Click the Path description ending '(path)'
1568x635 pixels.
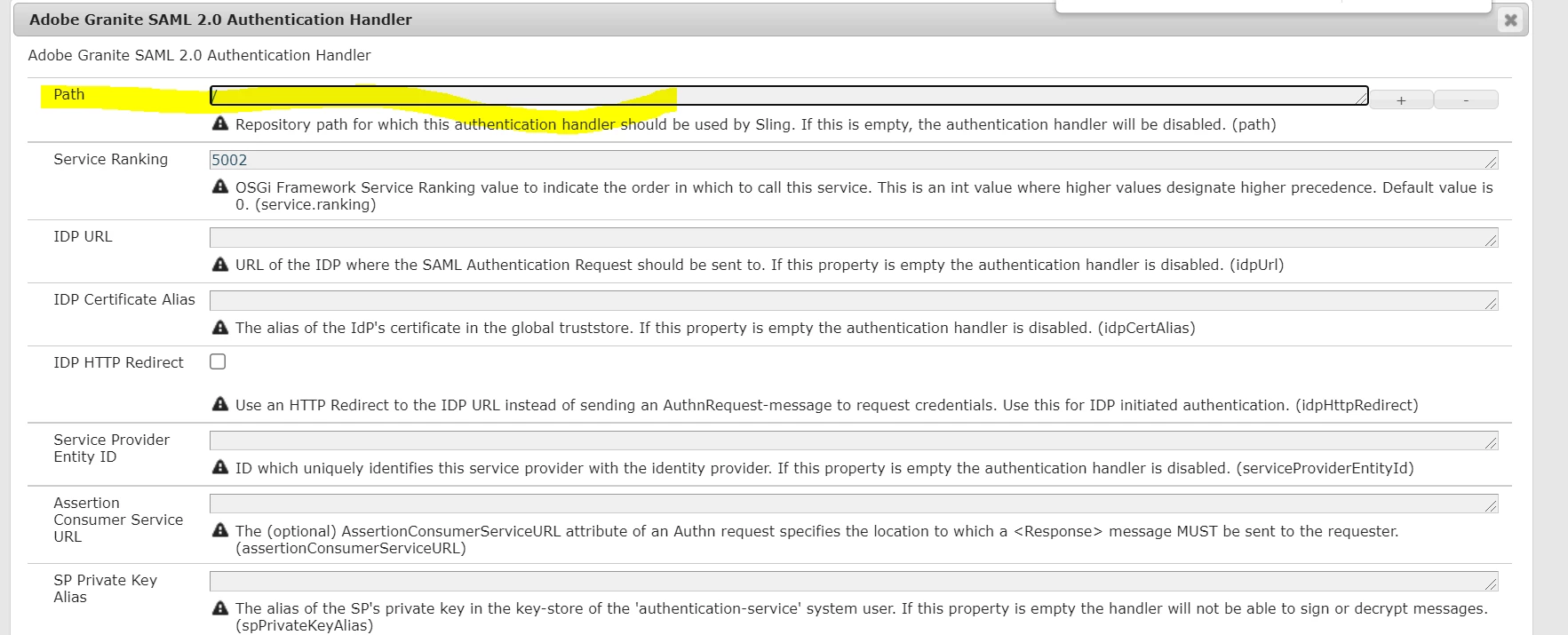click(x=755, y=124)
